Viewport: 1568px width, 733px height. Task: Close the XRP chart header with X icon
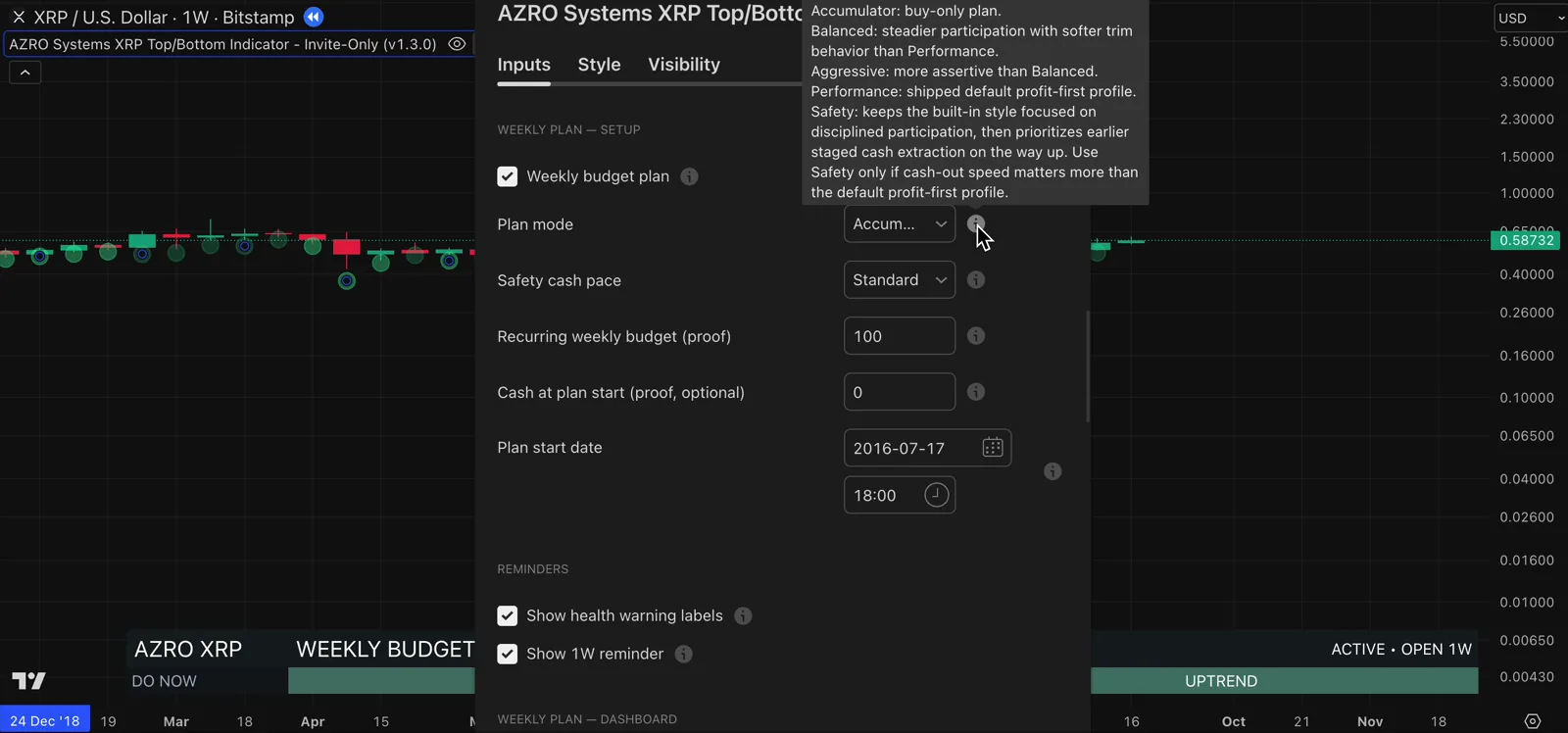pyautogui.click(x=19, y=17)
